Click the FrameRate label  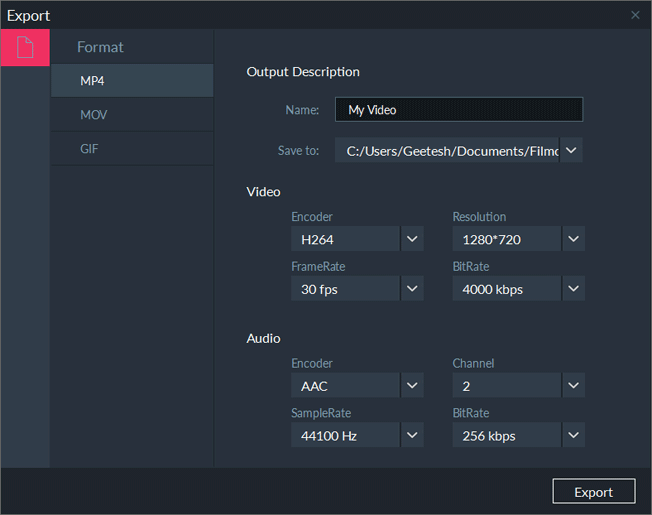tap(318, 266)
